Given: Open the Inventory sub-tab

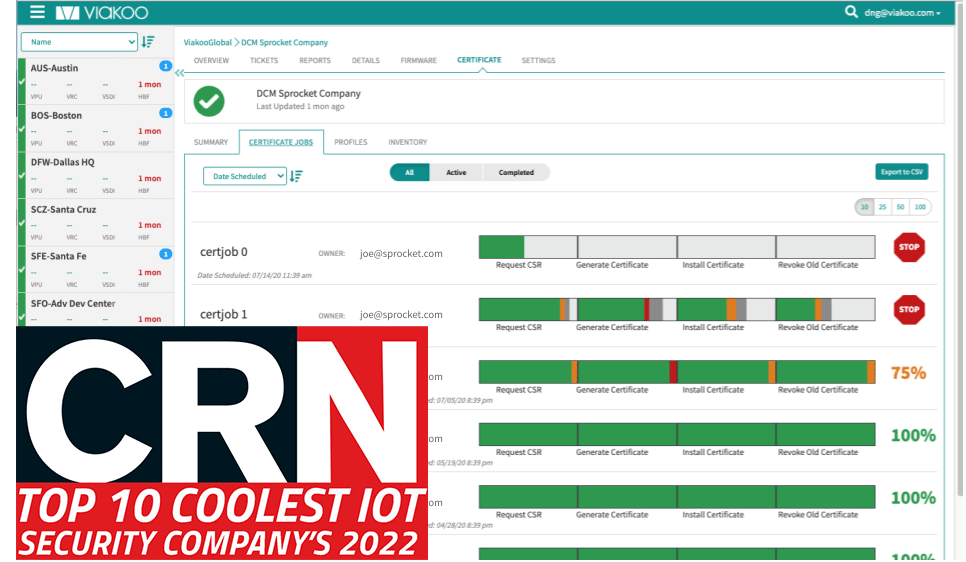Looking at the screenshot, I should 407,142.
